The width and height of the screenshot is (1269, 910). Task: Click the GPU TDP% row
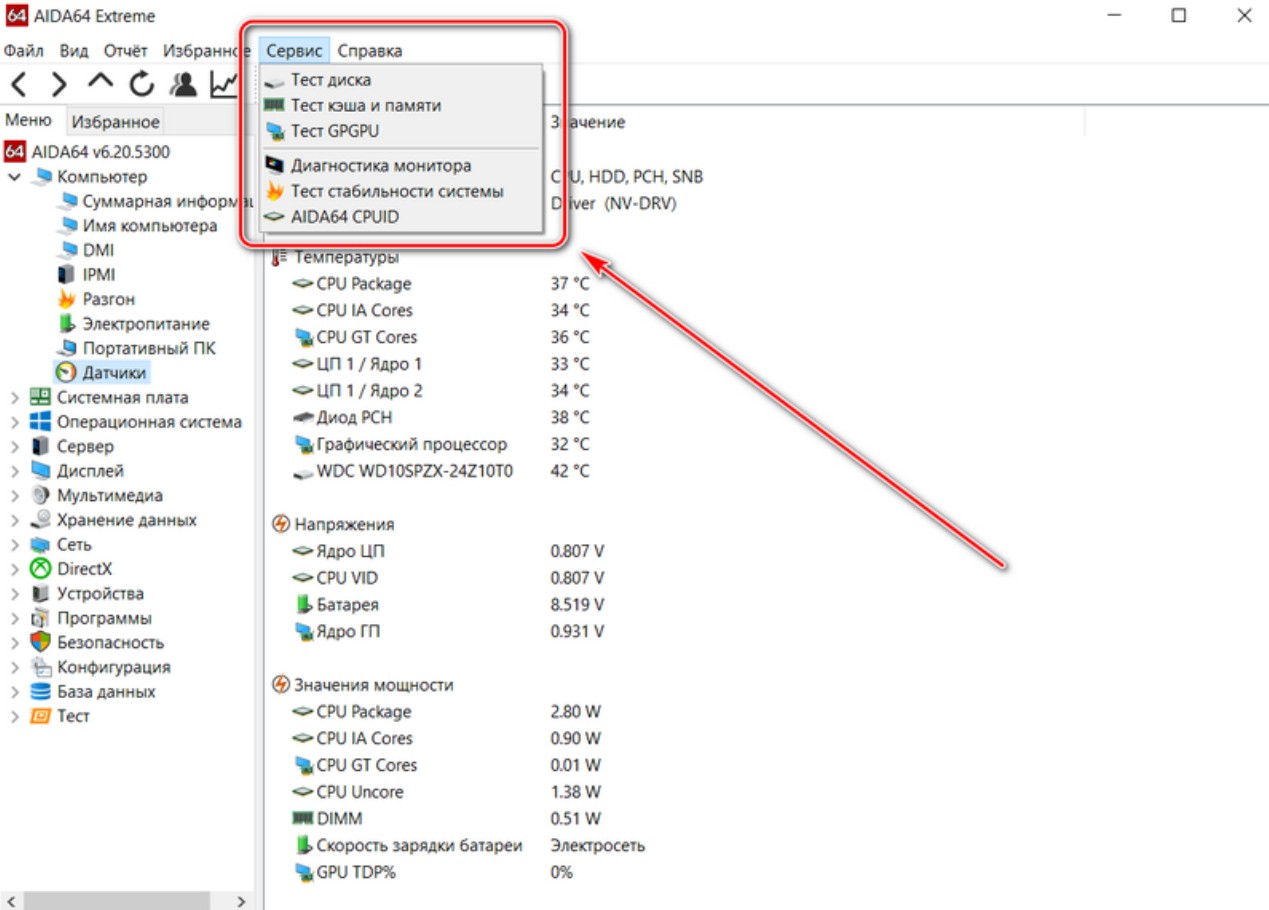435,873
